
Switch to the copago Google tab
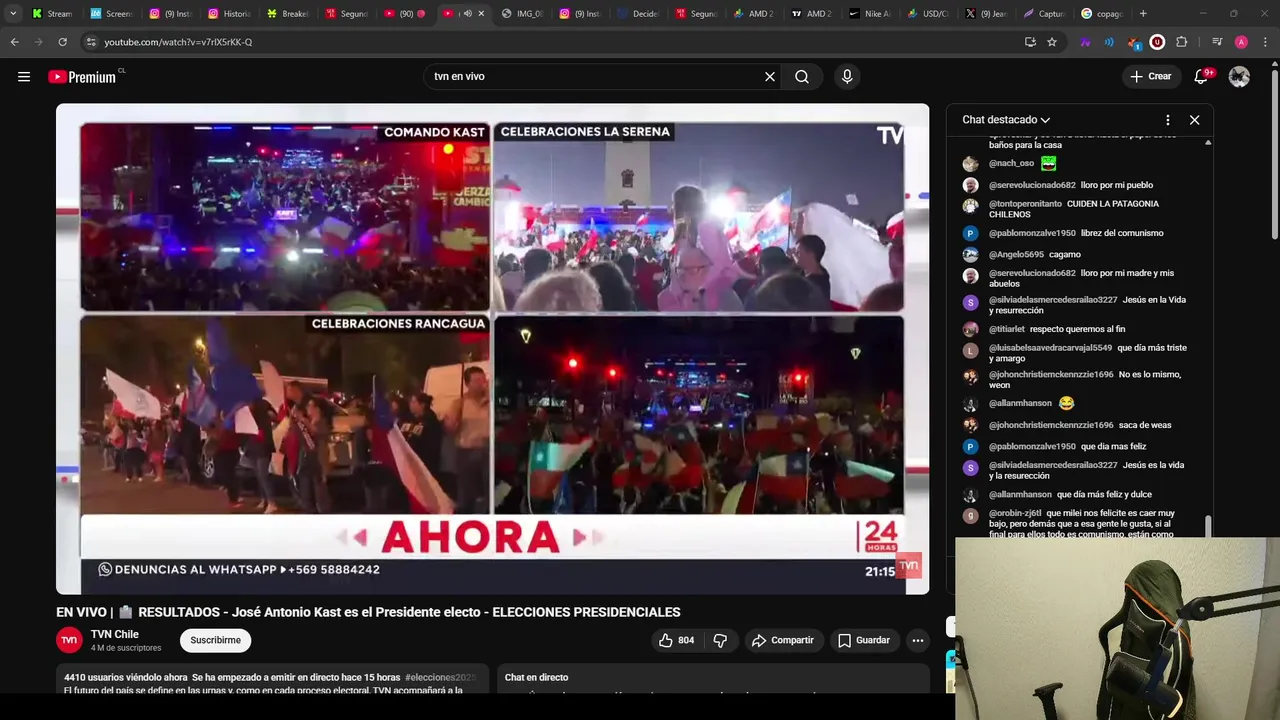coord(1104,14)
